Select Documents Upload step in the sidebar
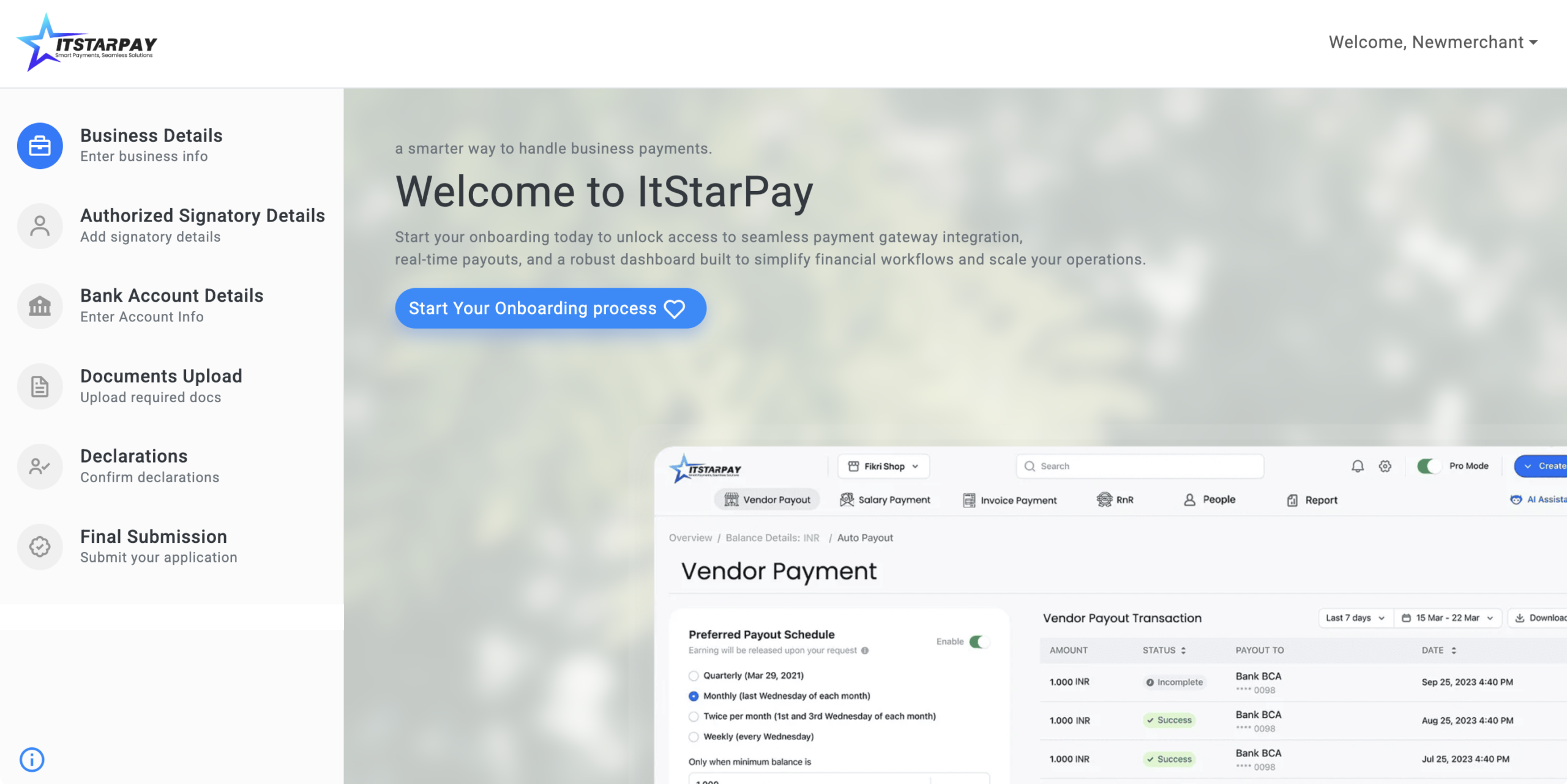Image resolution: width=1567 pixels, height=784 pixels. pyautogui.click(x=161, y=386)
